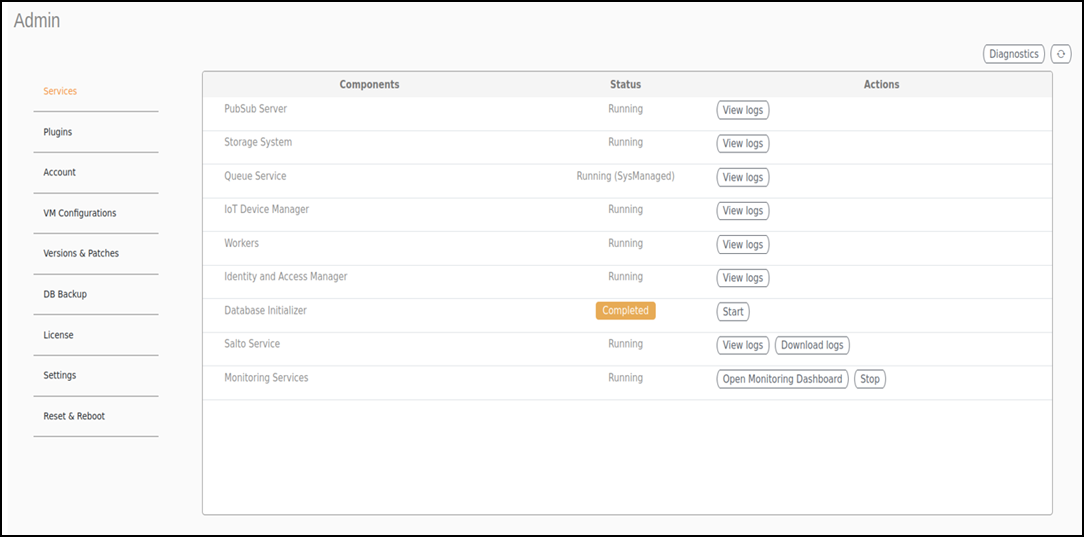1084x537 pixels.
Task: View logs for PubSub Server
Action: (x=742, y=110)
